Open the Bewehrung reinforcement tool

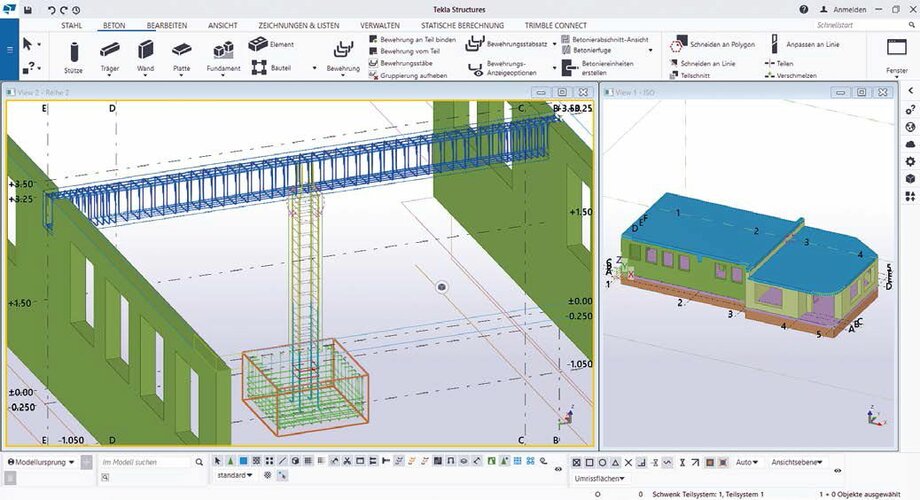coord(343,56)
